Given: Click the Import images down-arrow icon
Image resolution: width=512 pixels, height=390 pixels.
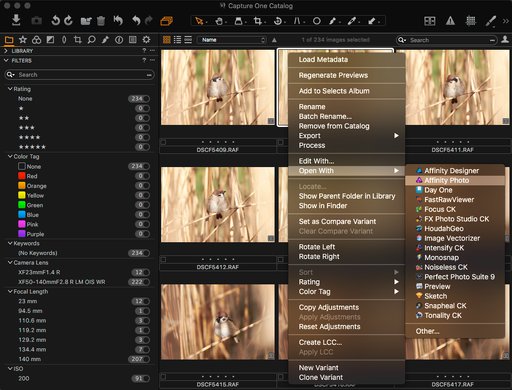Looking at the screenshot, I should [16, 20].
